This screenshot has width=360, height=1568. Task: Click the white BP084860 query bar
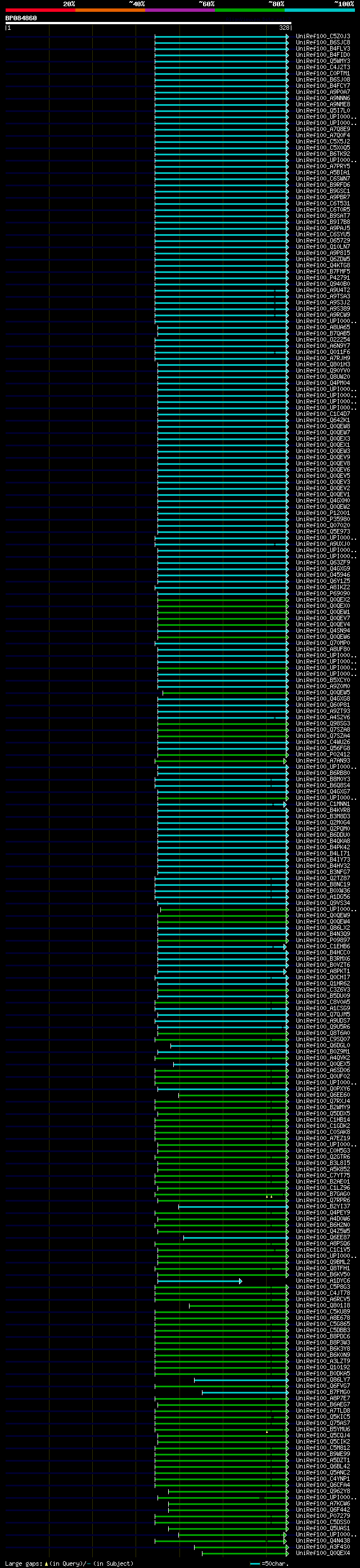coord(148,23)
